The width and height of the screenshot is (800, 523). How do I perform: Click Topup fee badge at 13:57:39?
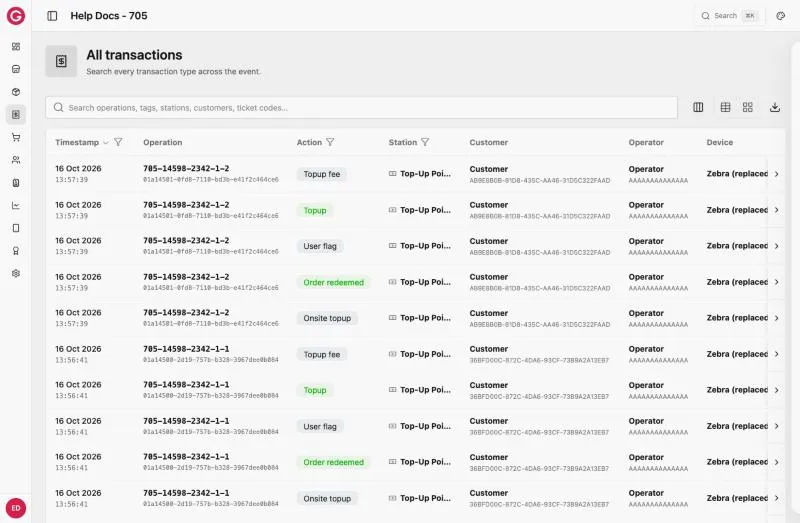click(x=321, y=174)
